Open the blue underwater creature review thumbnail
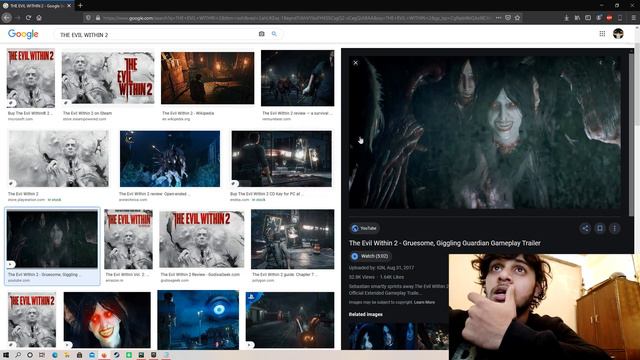 coord(170,159)
